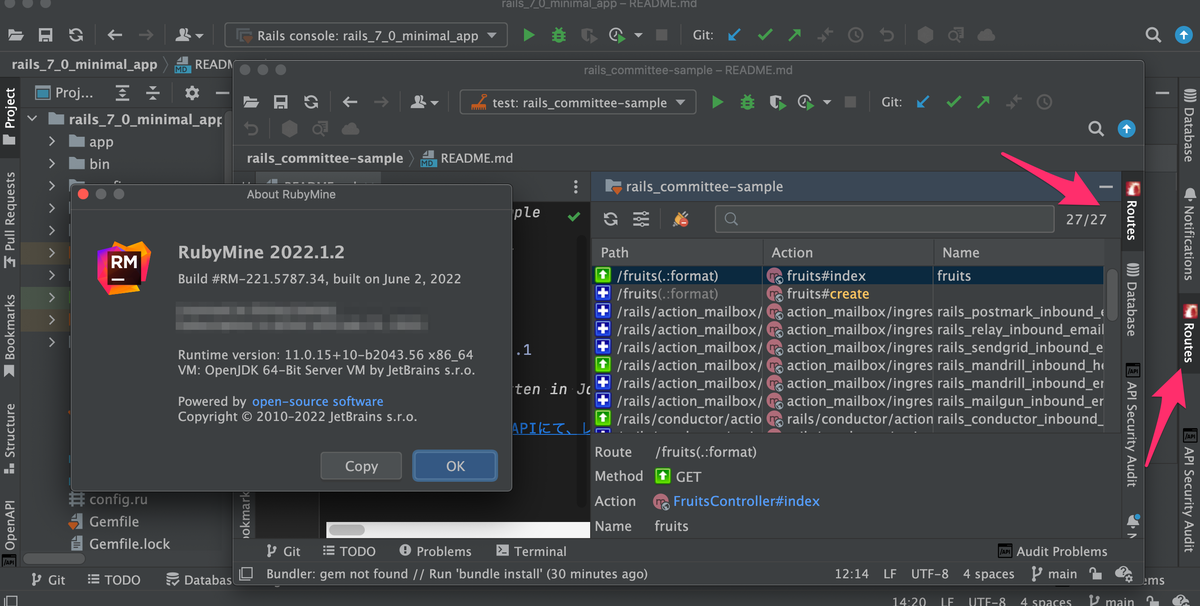Image resolution: width=1200 pixels, height=606 pixels.
Task: Click Save All in rails_7_0_minimal_app toolbar
Action: pyautogui.click(x=45, y=35)
